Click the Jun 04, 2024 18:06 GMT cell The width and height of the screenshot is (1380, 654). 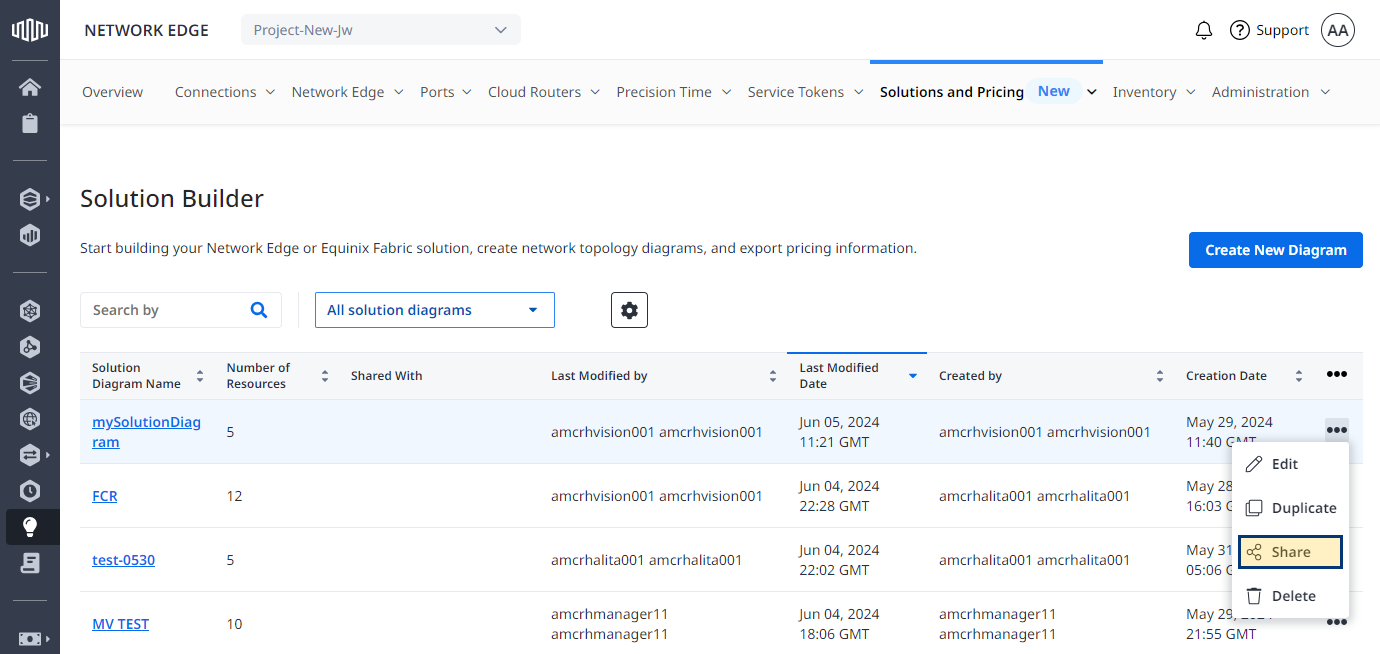(839, 624)
